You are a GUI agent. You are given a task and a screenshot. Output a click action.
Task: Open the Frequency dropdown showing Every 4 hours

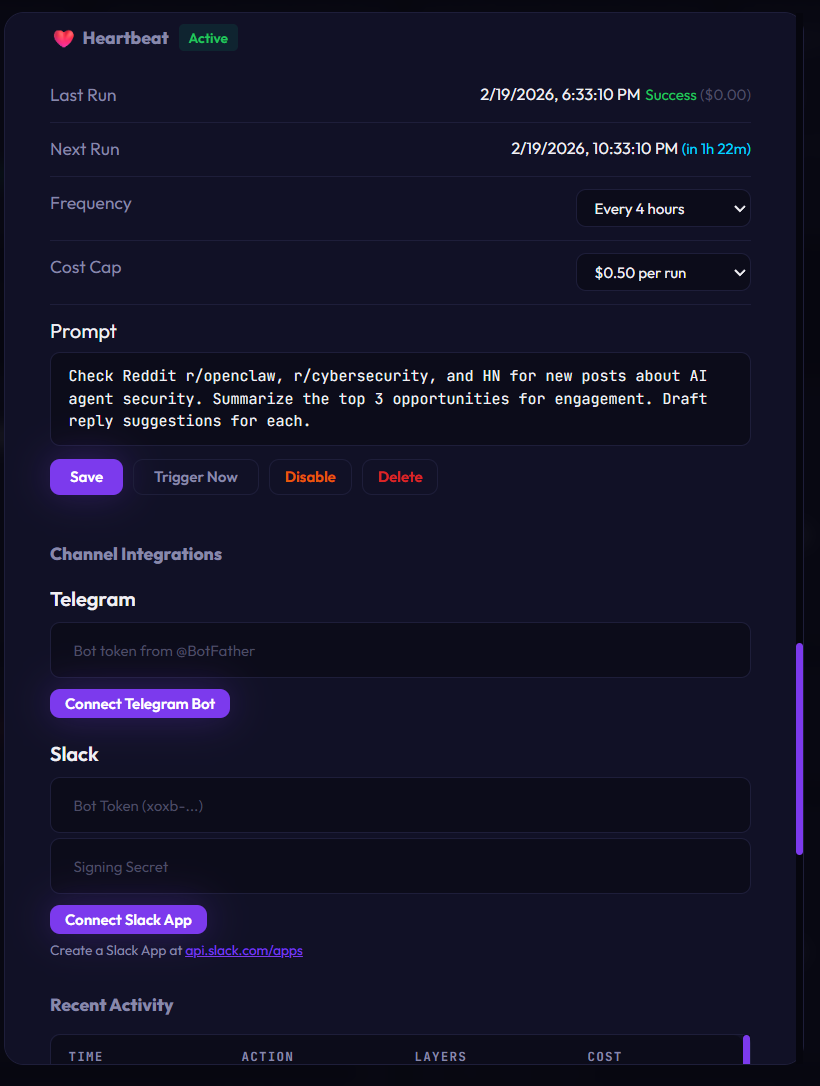pyautogui.click(x=663, y=209)
